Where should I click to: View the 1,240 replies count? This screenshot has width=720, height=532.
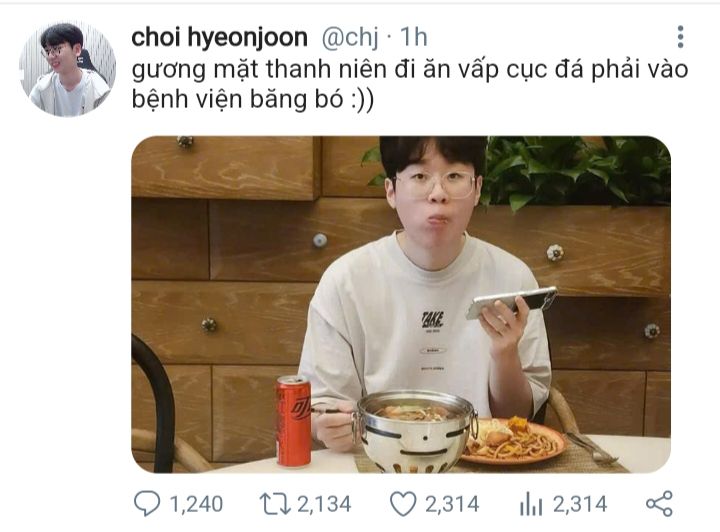pyautogui.click(x=197, y=504)
